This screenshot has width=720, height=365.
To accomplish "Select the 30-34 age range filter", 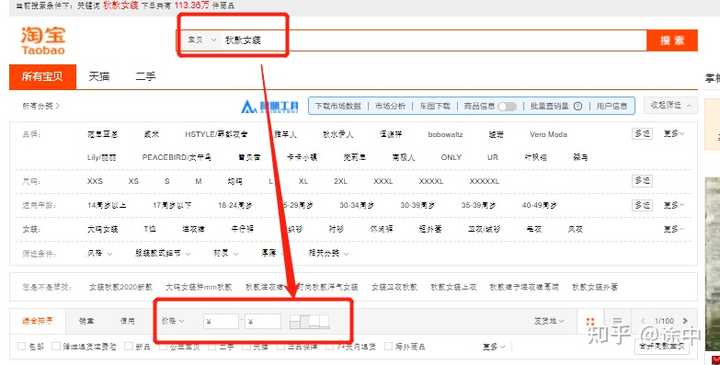I will pos(356,205).
